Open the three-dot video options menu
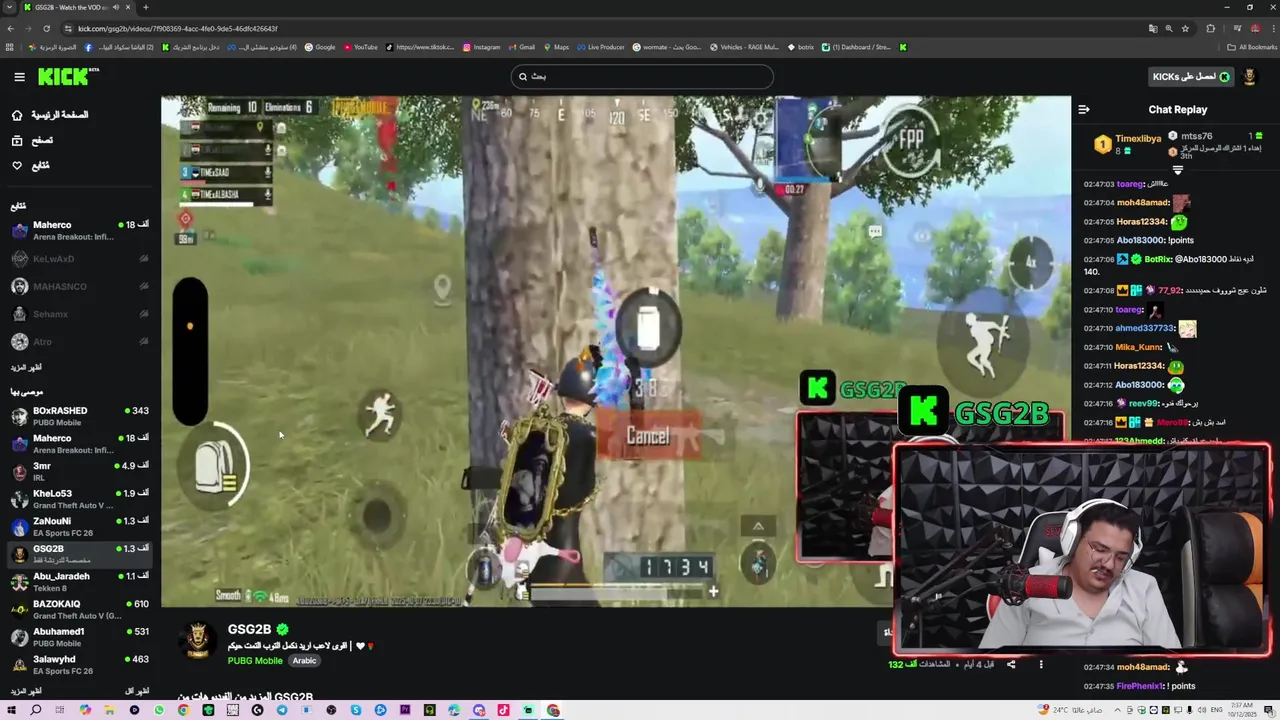Viewport: 1280px width, 720px height. [1041, 664]
